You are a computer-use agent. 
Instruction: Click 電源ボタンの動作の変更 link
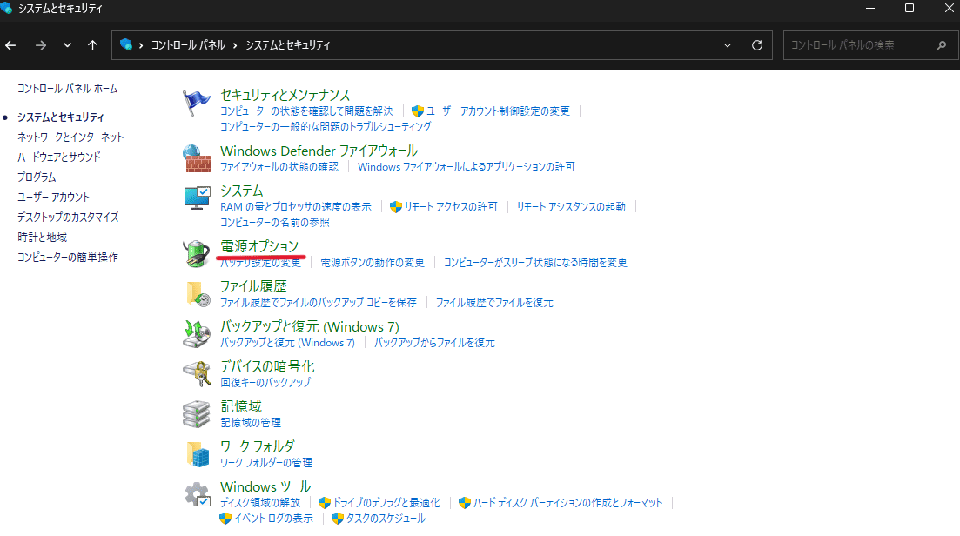(x=372, y=262)
